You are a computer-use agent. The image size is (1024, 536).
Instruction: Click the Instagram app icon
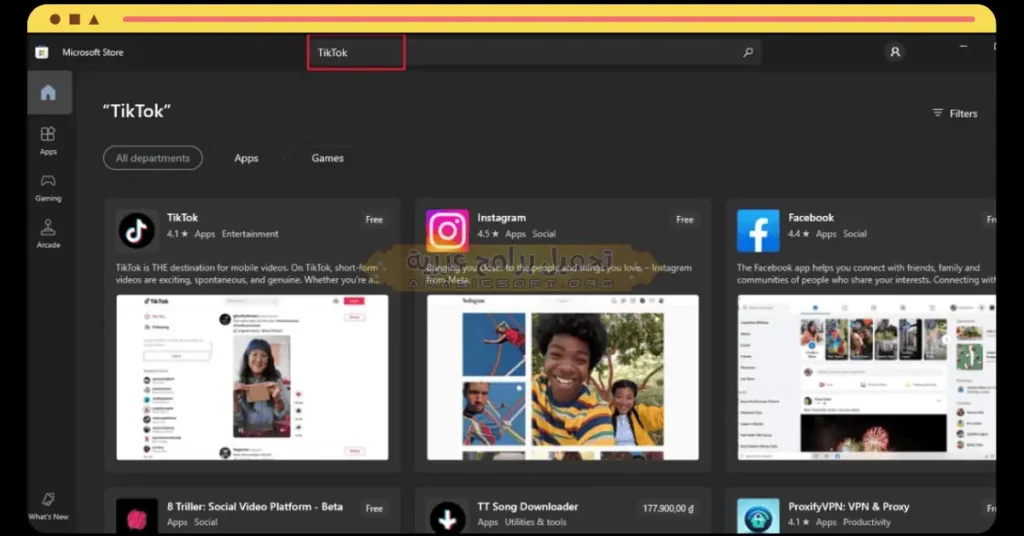pos(447,230)
